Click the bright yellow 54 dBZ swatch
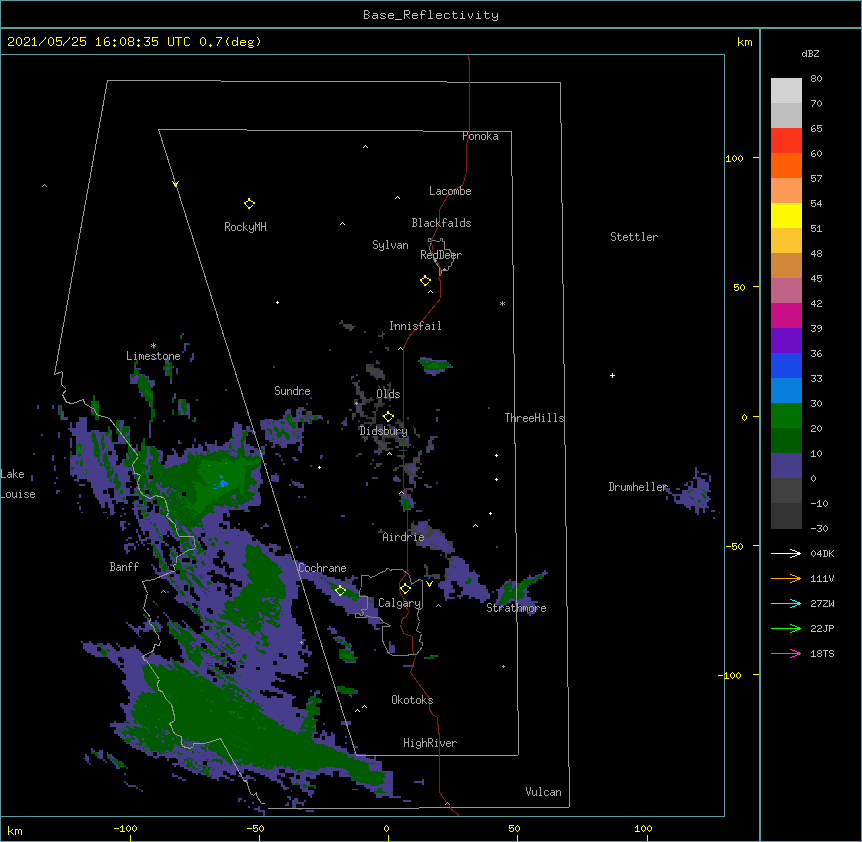Screen dimensions: 862x842 click(786, 215)
